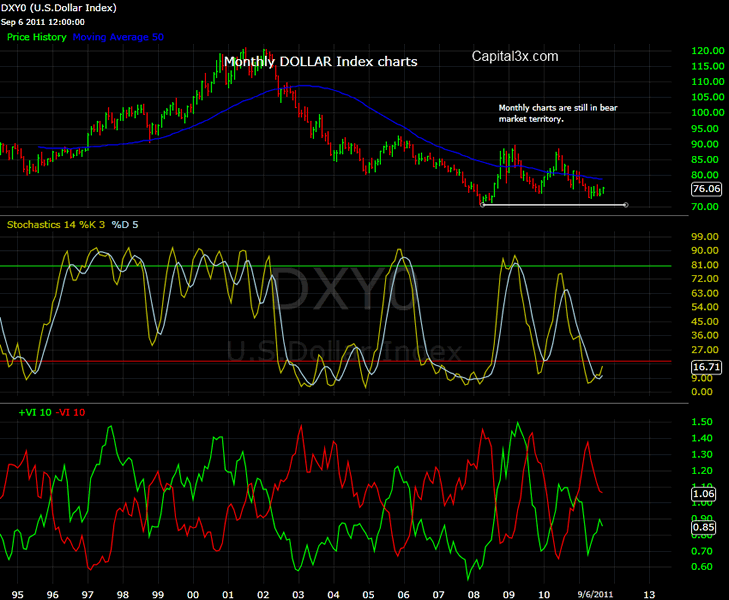The height and width of the screenshot is (600, 729).
Task: Click the +VI 10 legend label
Action: tap(34, 412)
